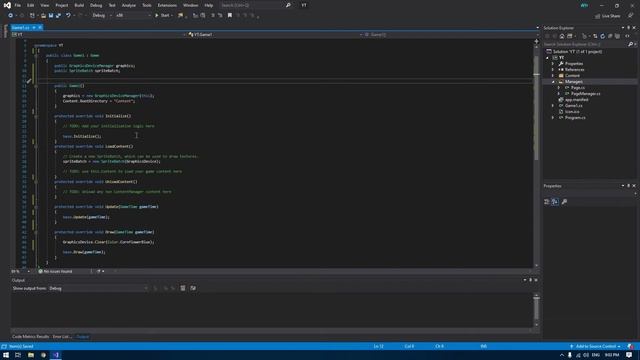This screenshot has height=360, width=640.
Task: Toggle auto-hide pin on Properties panel
Action: pyautogui.click(x=629, y=186)
